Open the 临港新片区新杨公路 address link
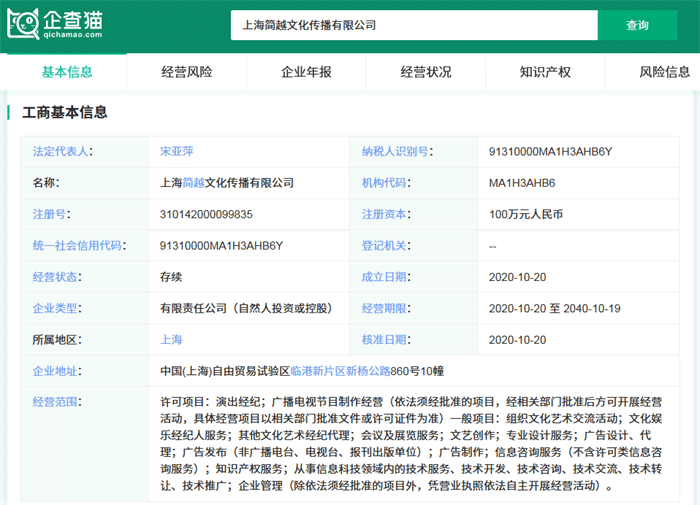700x505 pixels. pyautogui.click(x=340, y=371)
